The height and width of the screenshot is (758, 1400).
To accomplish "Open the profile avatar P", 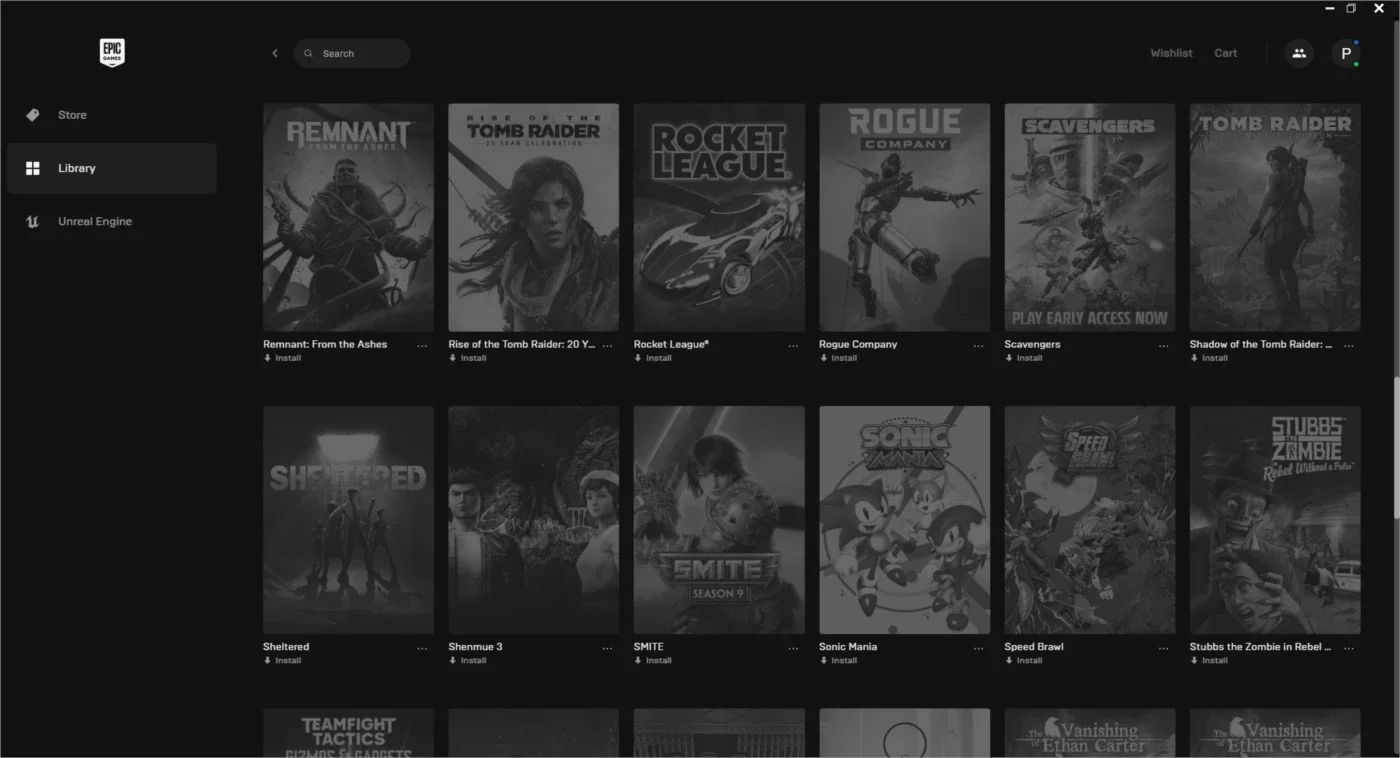I will 1346,53.
